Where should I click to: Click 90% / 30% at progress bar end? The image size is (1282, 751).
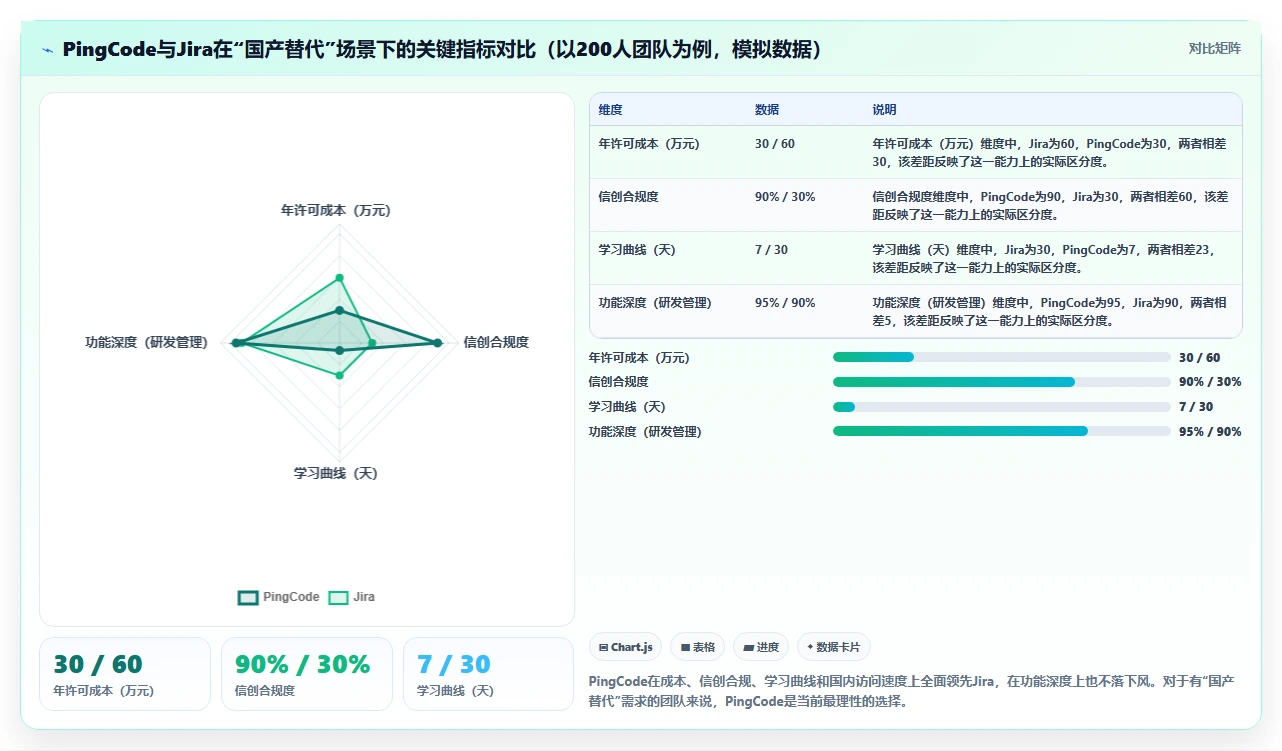(1210, 382)
